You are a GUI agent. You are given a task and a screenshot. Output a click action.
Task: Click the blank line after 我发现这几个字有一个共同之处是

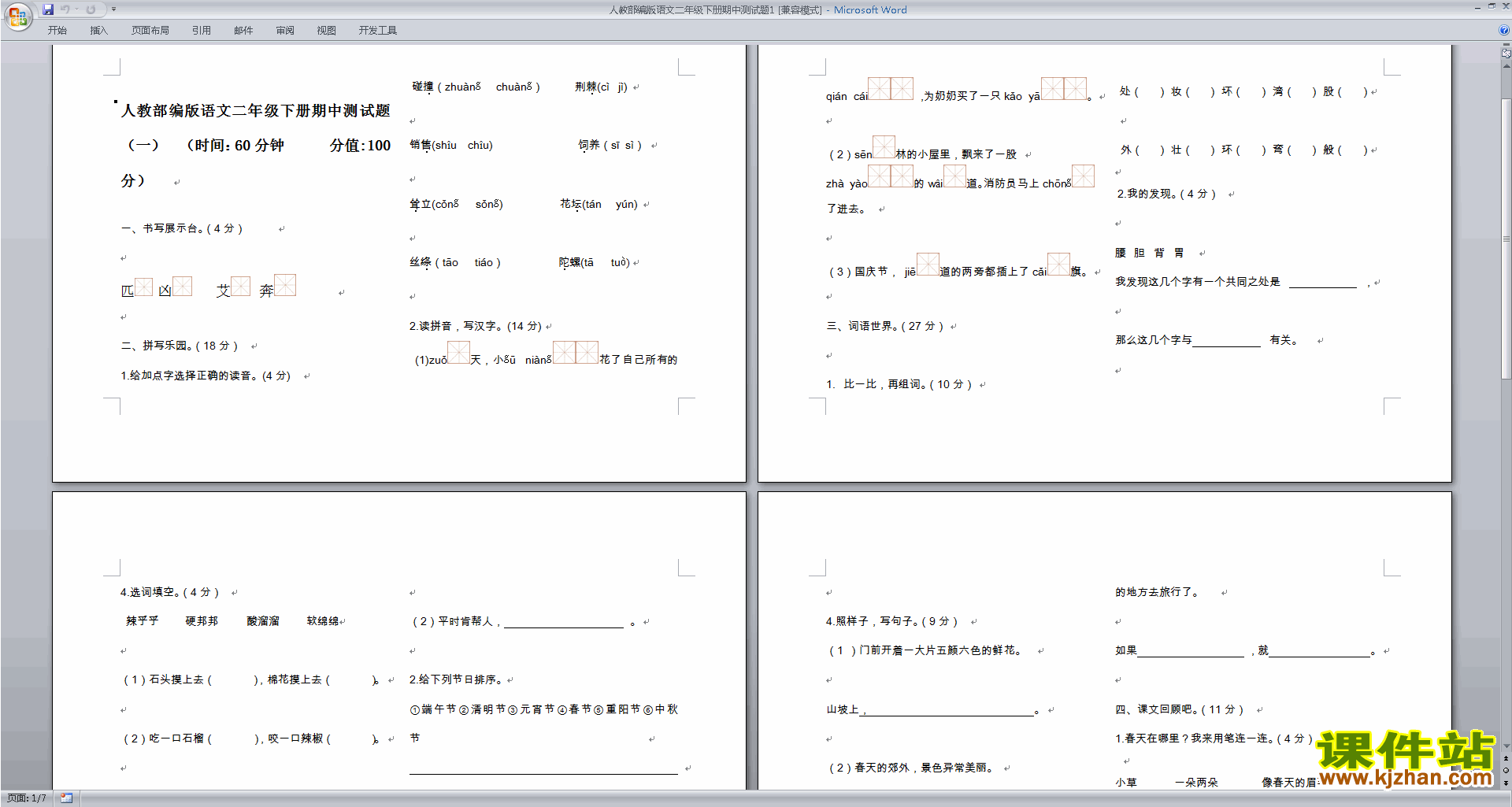(x=1323, y=282)
